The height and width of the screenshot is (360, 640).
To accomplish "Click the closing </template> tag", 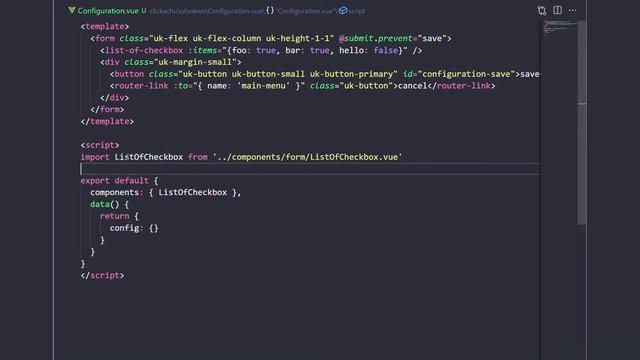I will 107,122.
